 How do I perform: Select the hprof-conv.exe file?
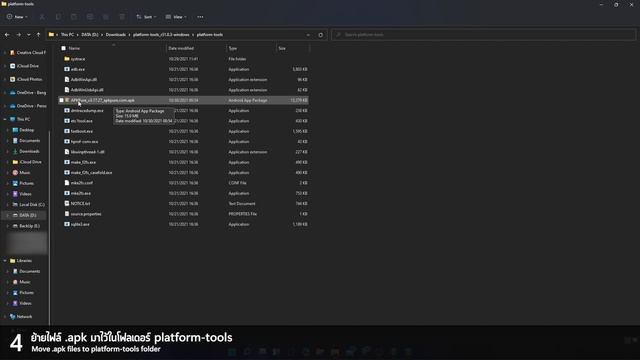(84, 142)
